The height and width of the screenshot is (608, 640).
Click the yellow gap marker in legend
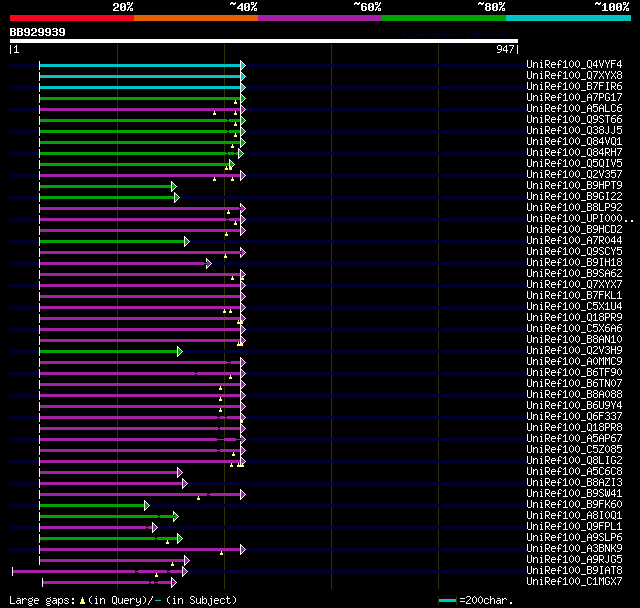(x=82, y=601)
